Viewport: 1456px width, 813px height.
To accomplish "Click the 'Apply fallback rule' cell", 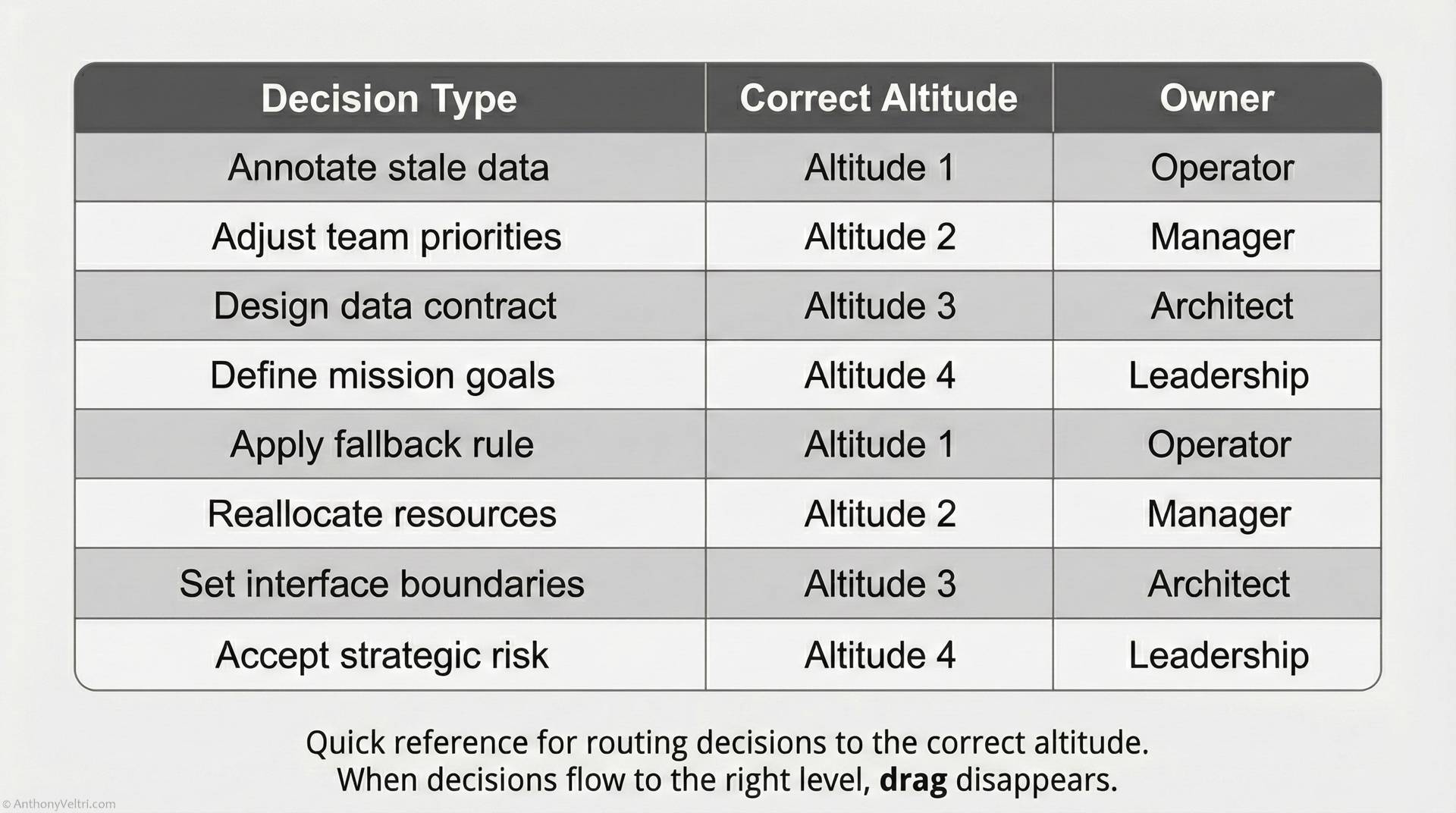I will pos(382,444).
